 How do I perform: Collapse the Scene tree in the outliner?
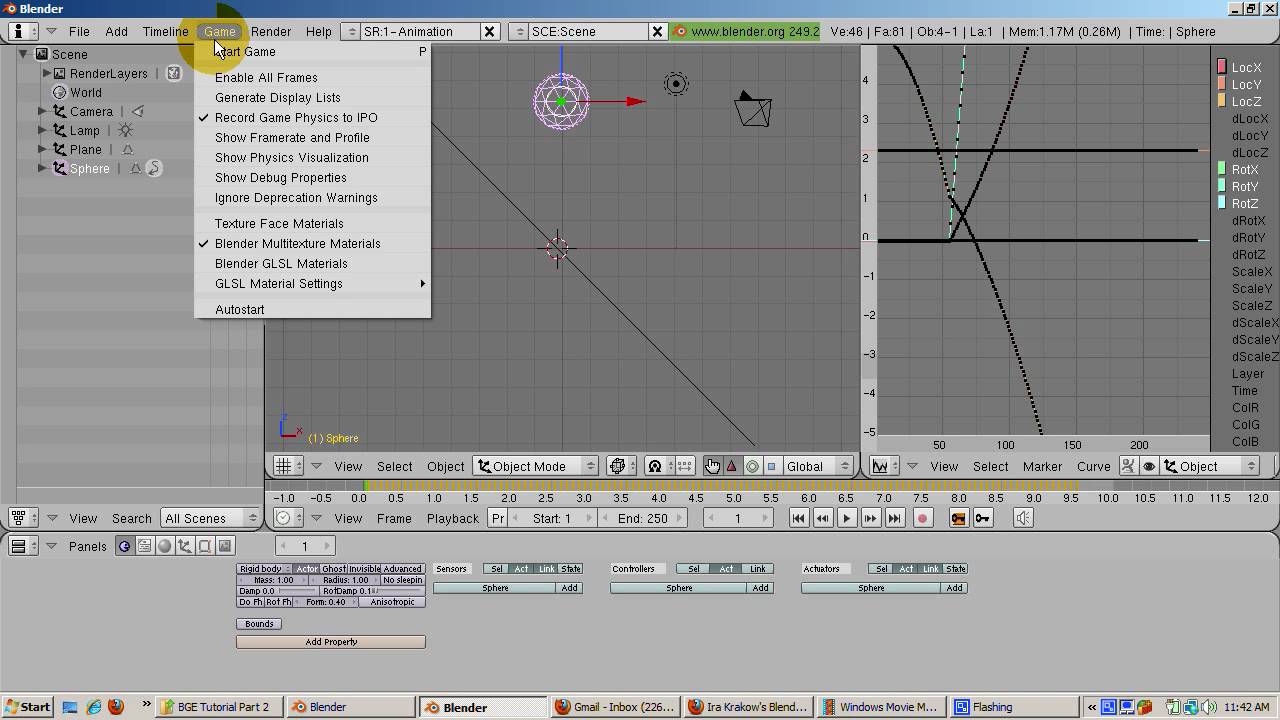point(23,54)
